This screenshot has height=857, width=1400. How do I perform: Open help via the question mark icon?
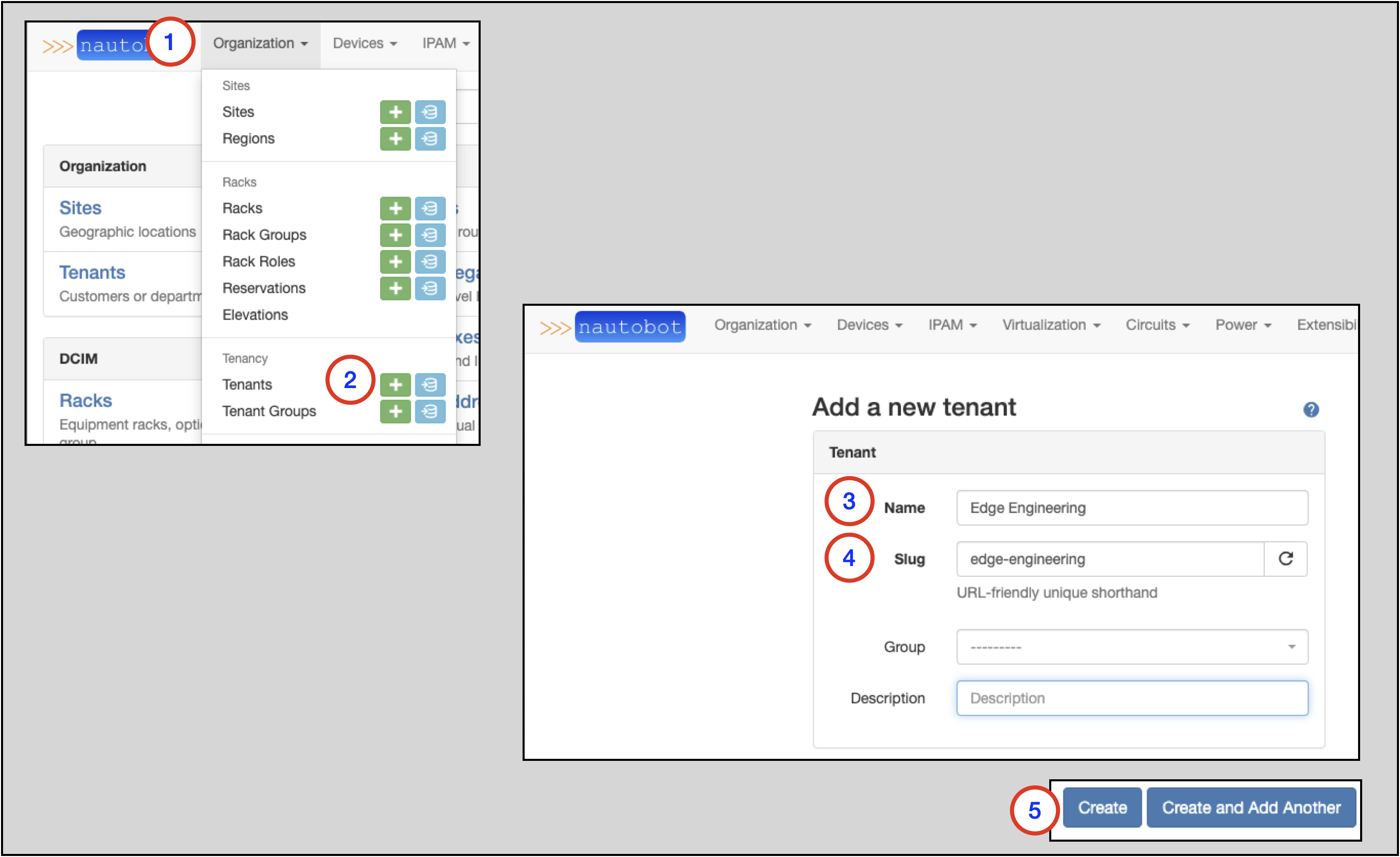1312,410
